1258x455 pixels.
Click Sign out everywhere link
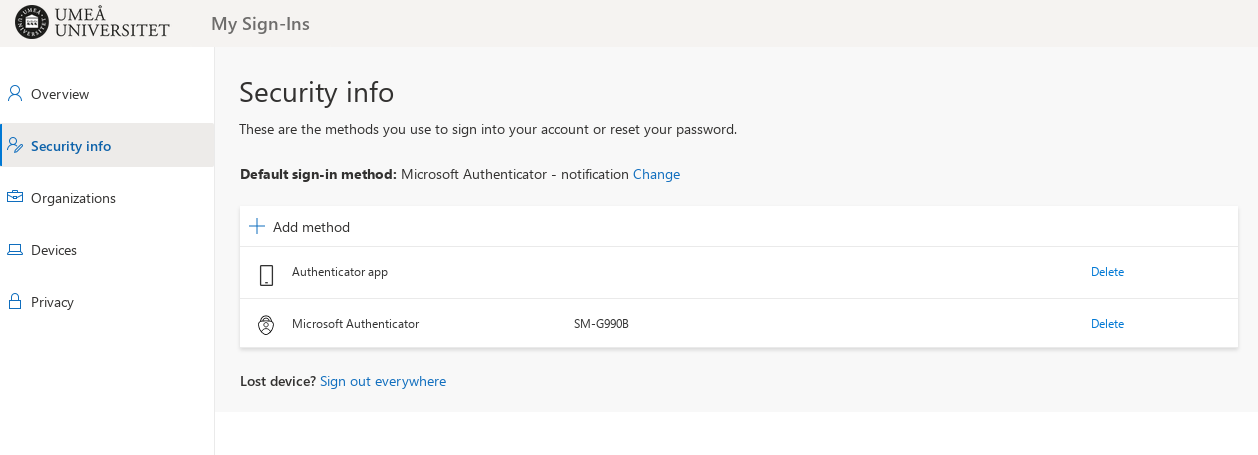click(x=383, y=381)
